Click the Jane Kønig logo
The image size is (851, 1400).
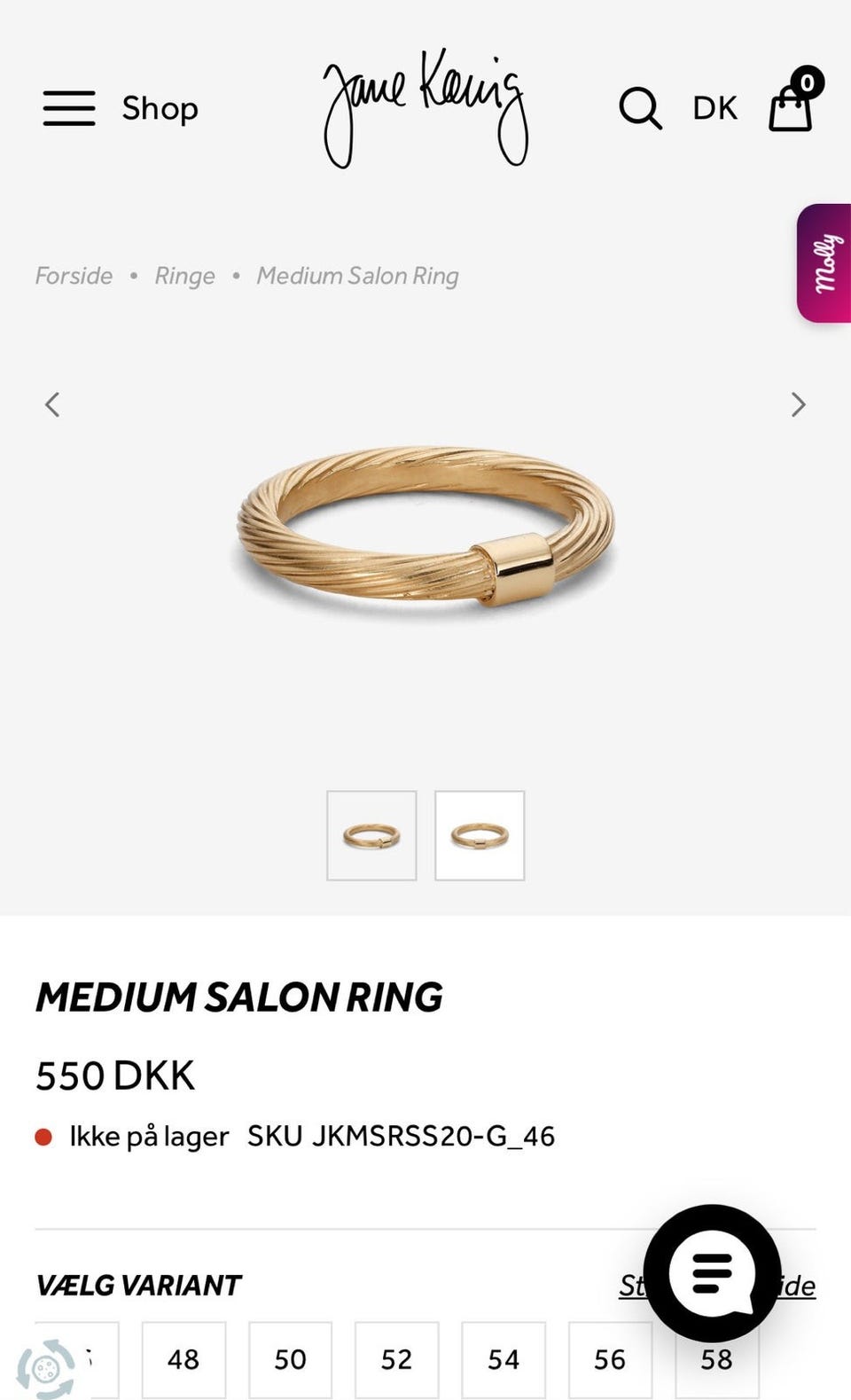click(x=425, y=108)
